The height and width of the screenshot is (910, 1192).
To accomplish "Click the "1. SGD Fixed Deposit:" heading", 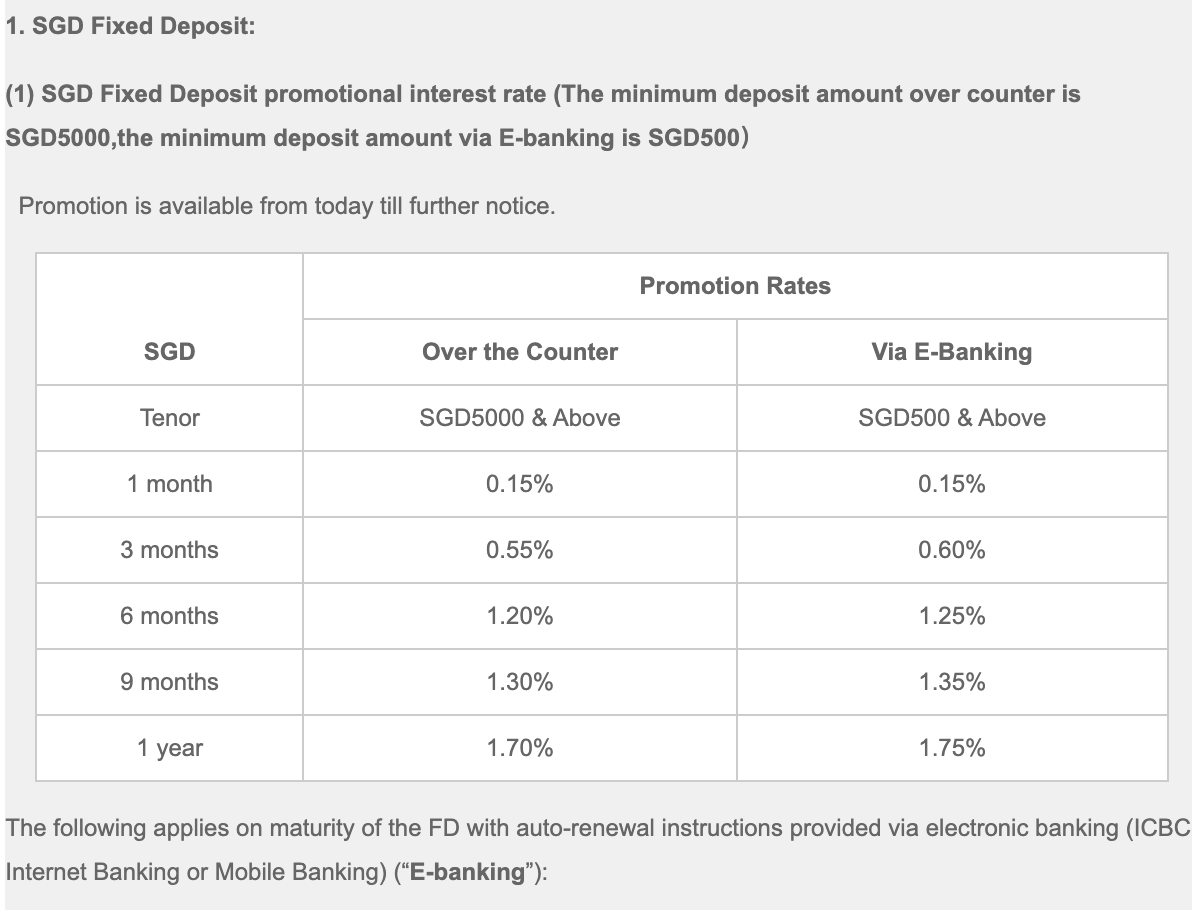I will 130,27.
